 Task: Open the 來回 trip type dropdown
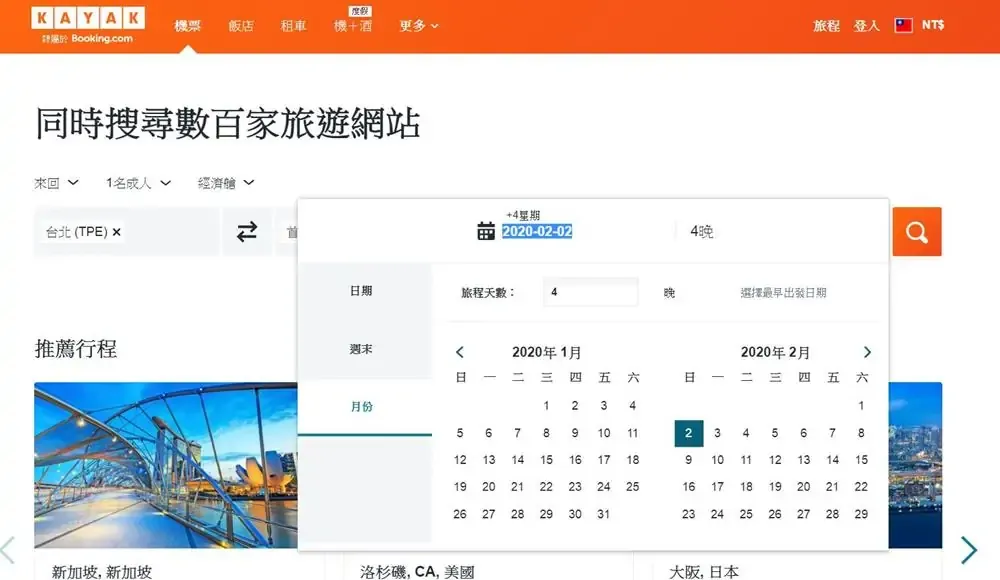[57, 183]
